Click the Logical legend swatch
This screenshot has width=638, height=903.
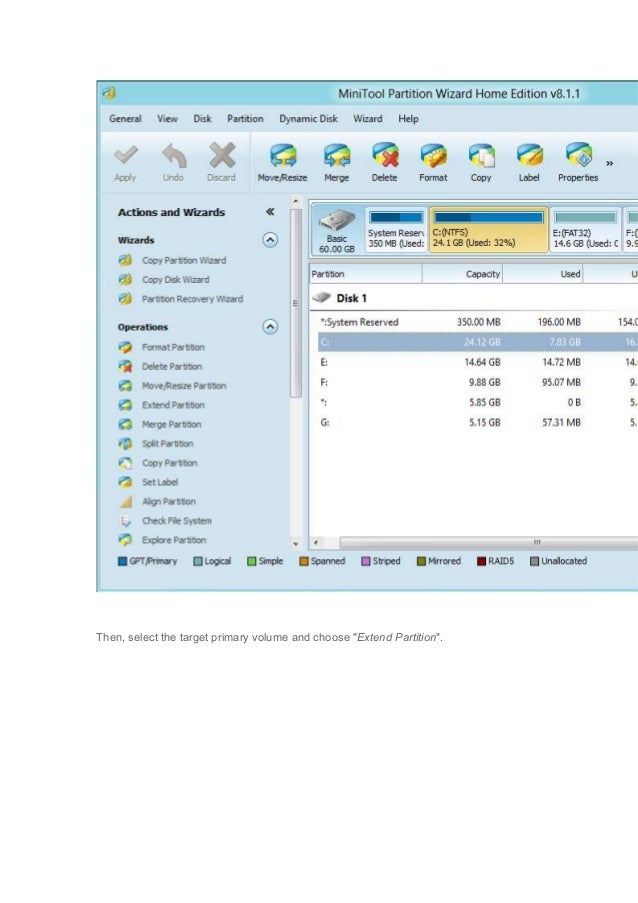(198, 561)
